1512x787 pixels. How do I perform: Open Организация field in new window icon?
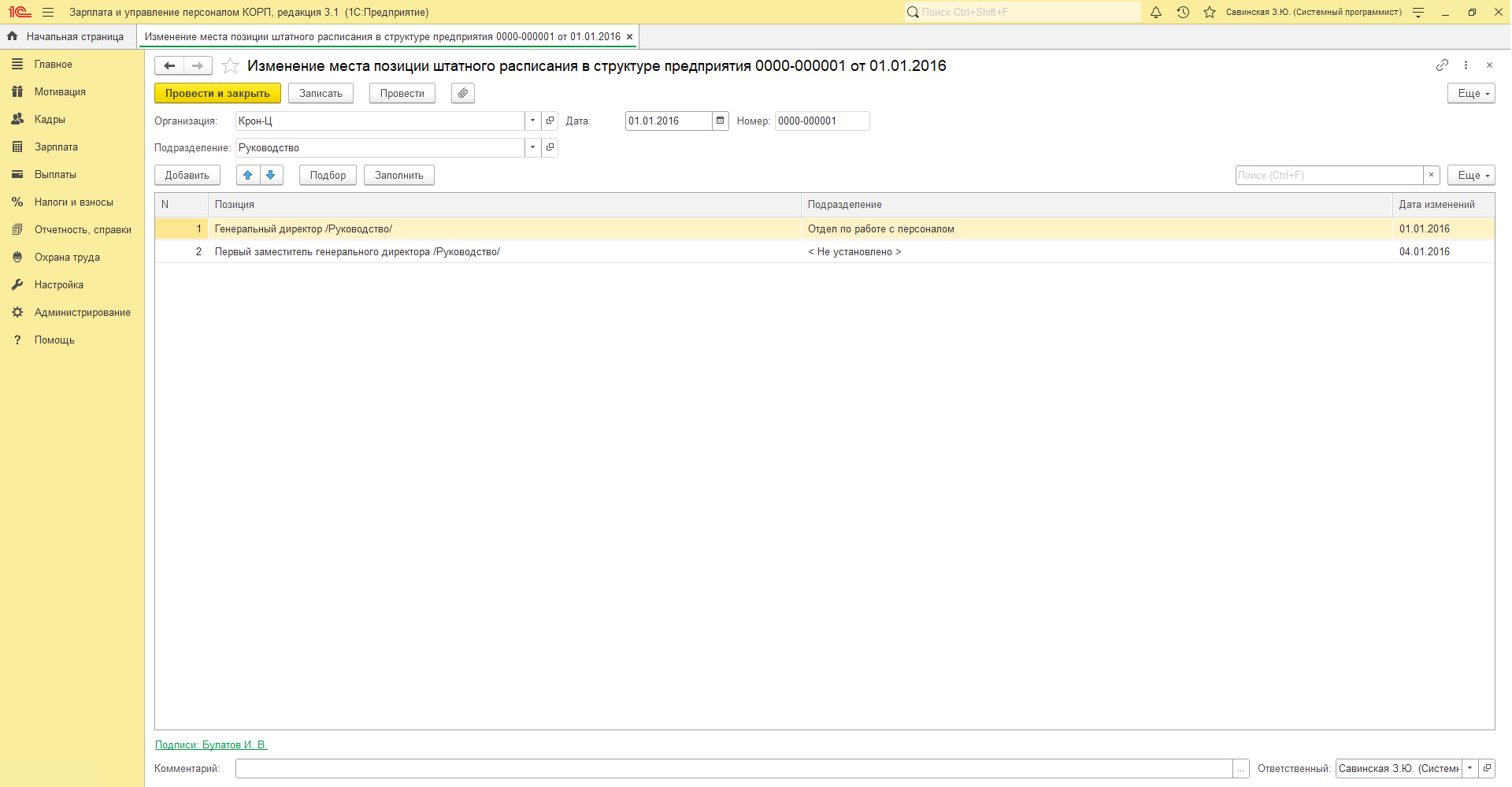[550, 121]
